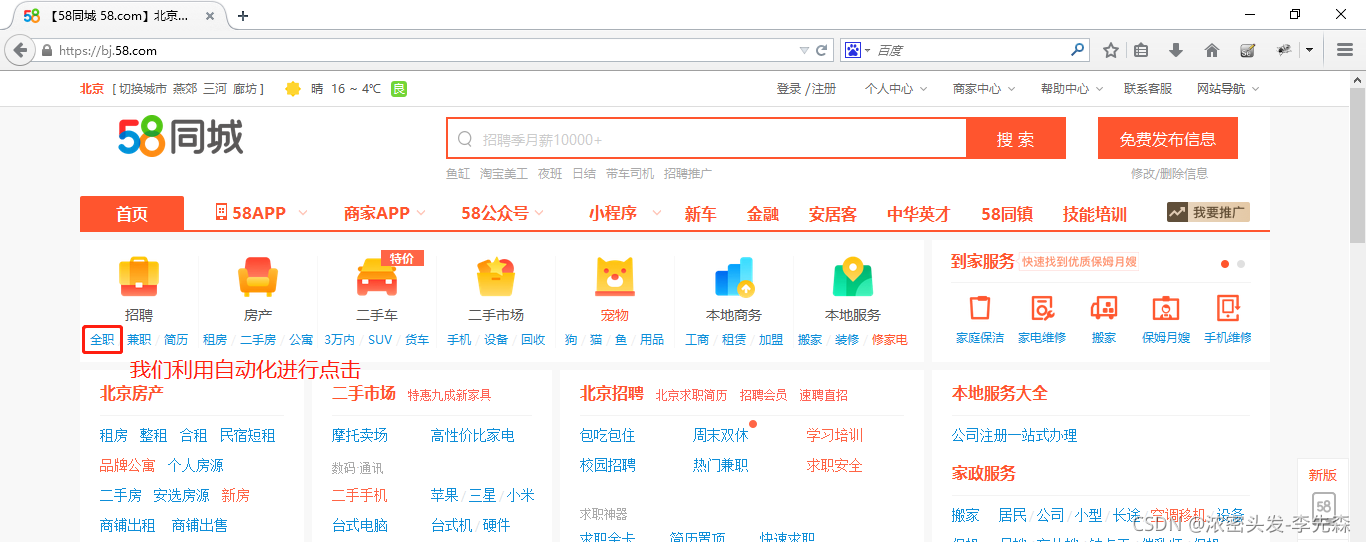Click the Baidu search magnifier icon

1077,49
